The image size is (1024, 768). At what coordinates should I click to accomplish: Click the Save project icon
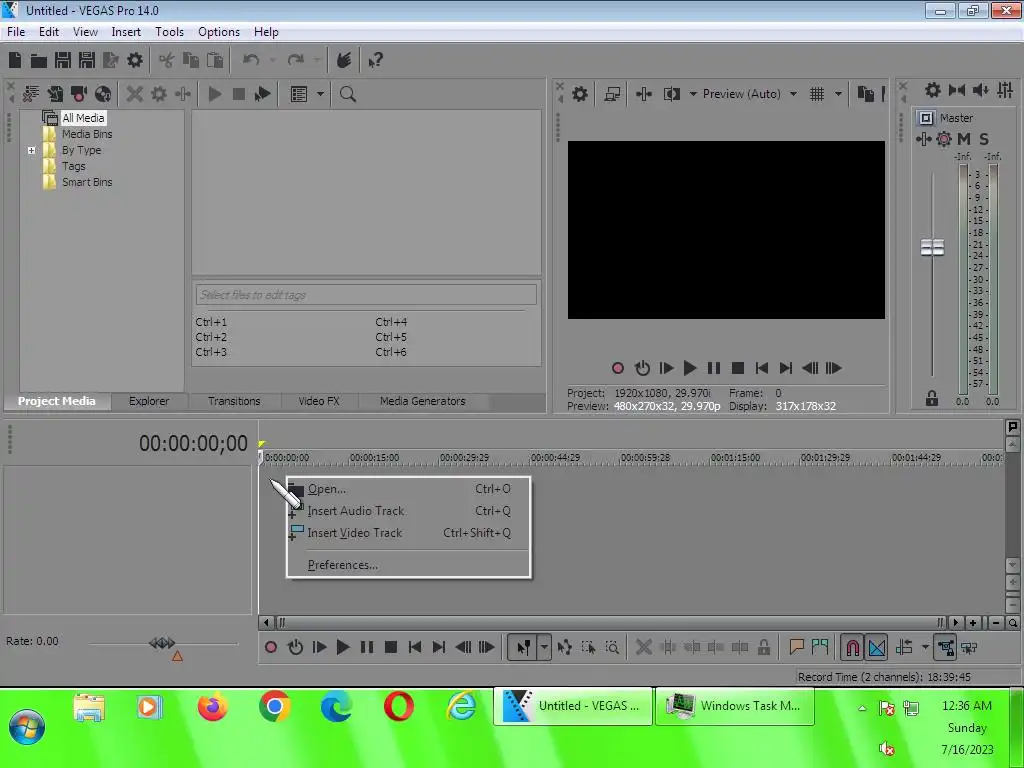[x=63, y=61]
